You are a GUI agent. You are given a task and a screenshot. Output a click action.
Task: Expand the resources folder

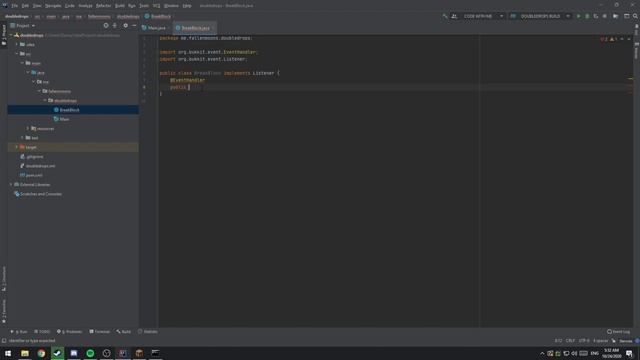(28, 128)
